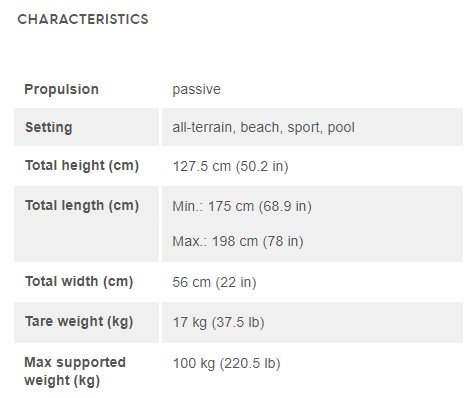Click the 56 cm (22 in) value
The height and width of the screenshot is (398, 472).
coord(214,282)
